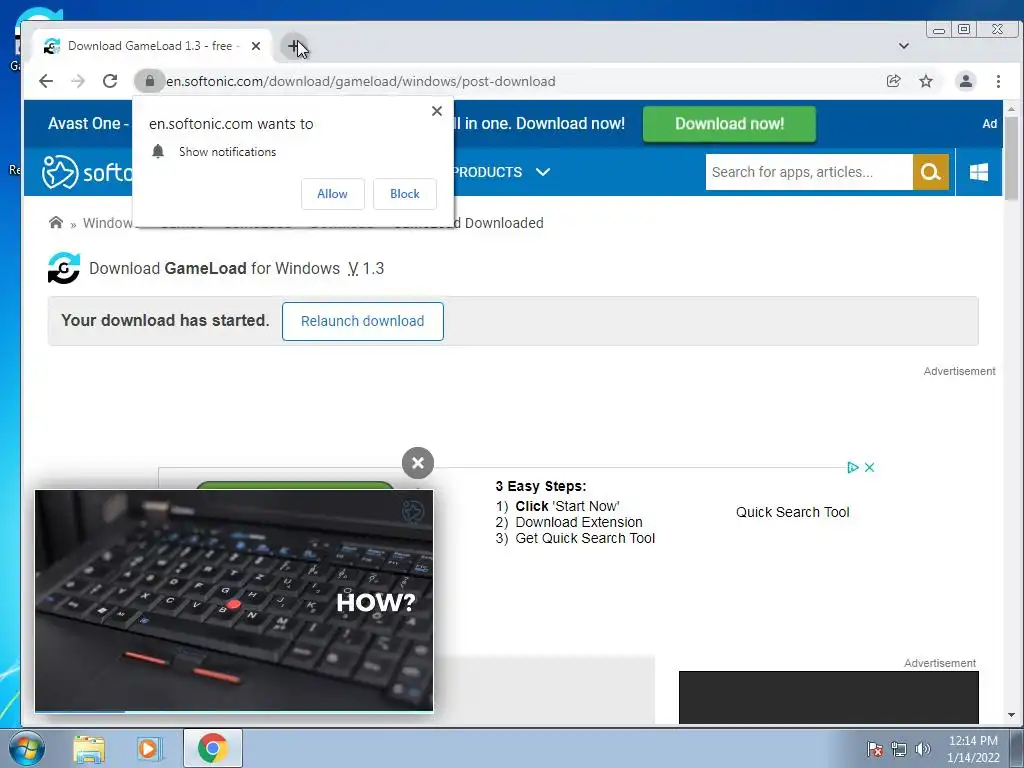The image size is (1024, 768).
Task: Dismiss the notification permission popup
Action: point(437,111)
